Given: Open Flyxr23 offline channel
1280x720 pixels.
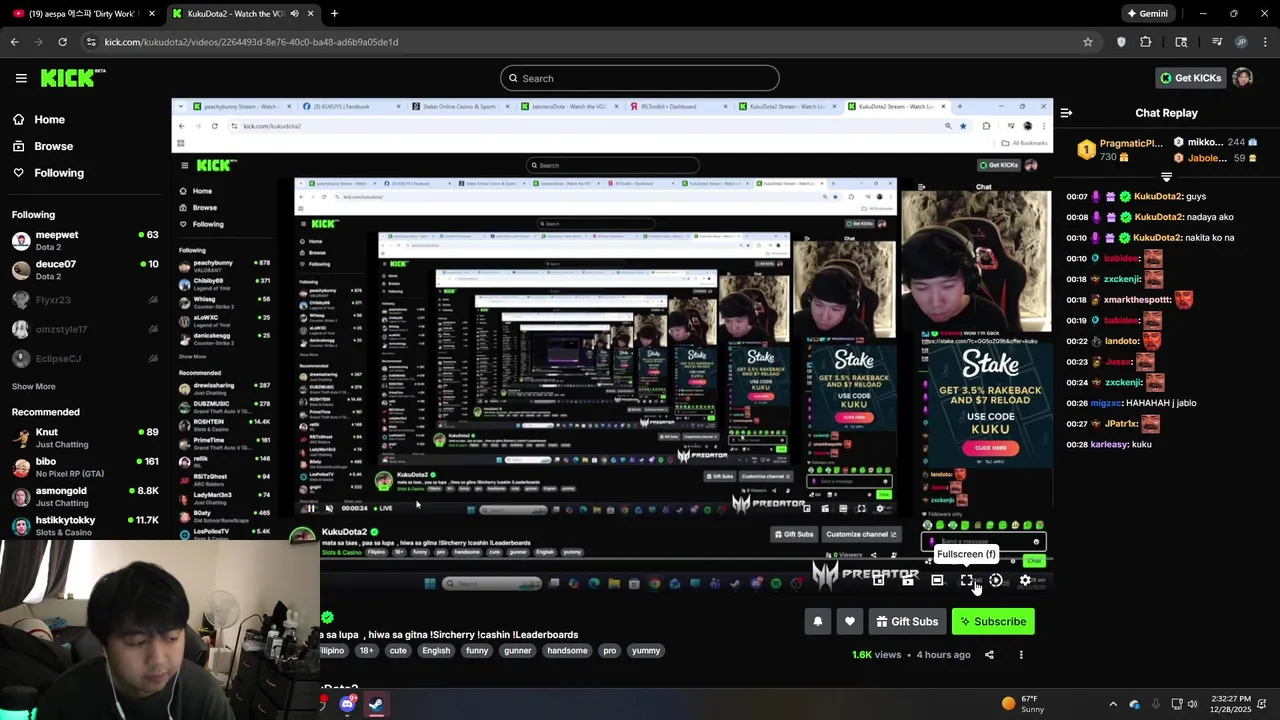Looking at the screenshot, I should point(85,300).
